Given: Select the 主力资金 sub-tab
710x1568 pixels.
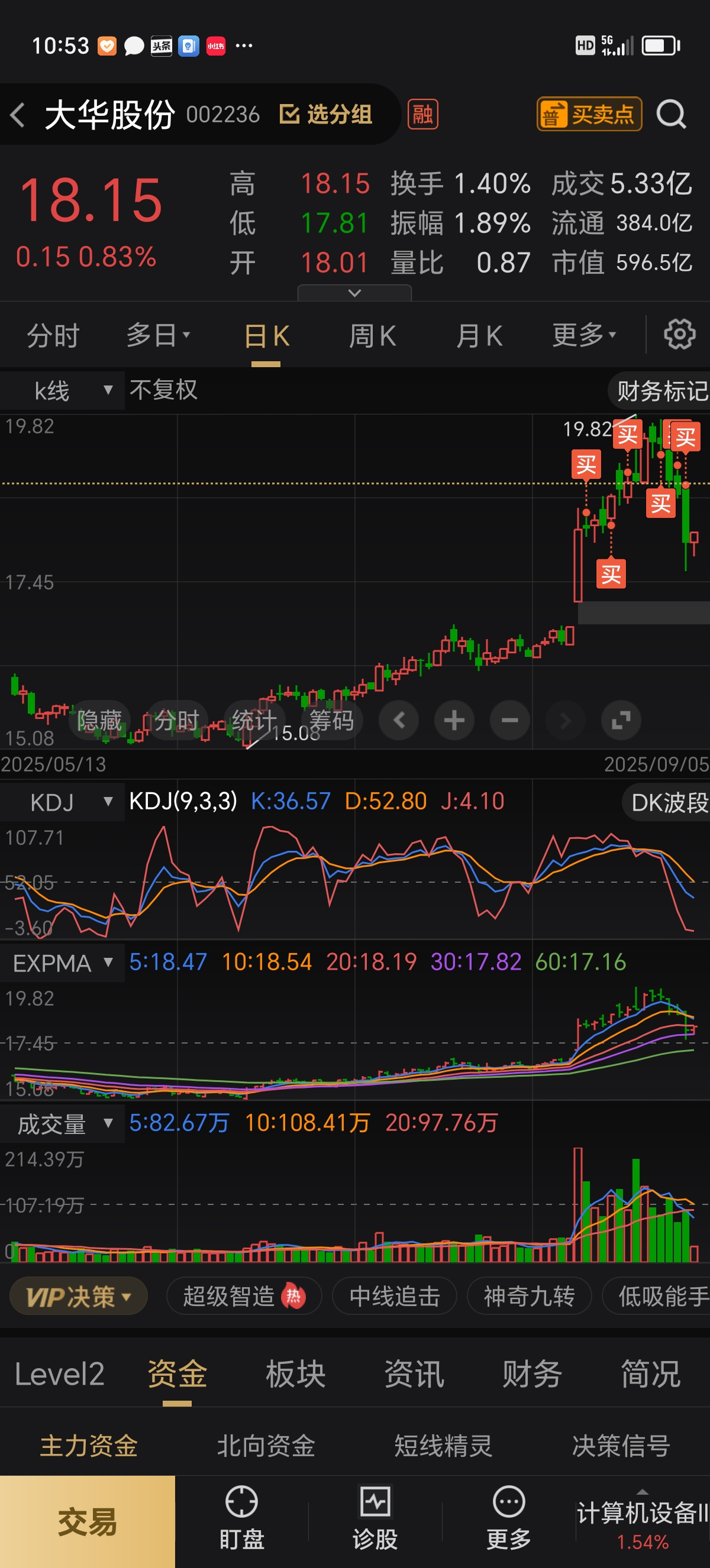Looking at the screenshot, I should click(x=89, y=1446).
